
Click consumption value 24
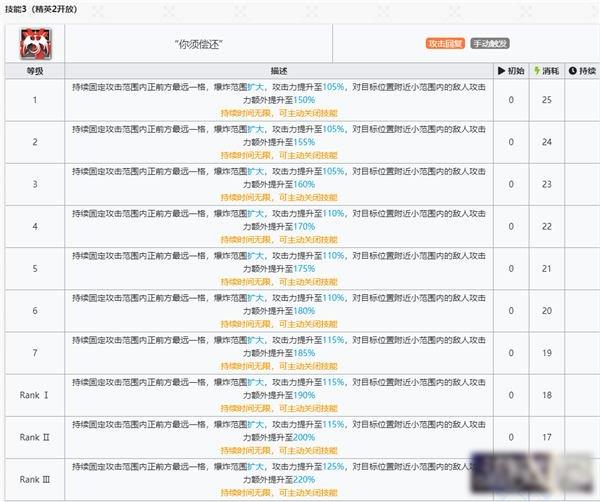pyautogui.click(x=547, y=142)
